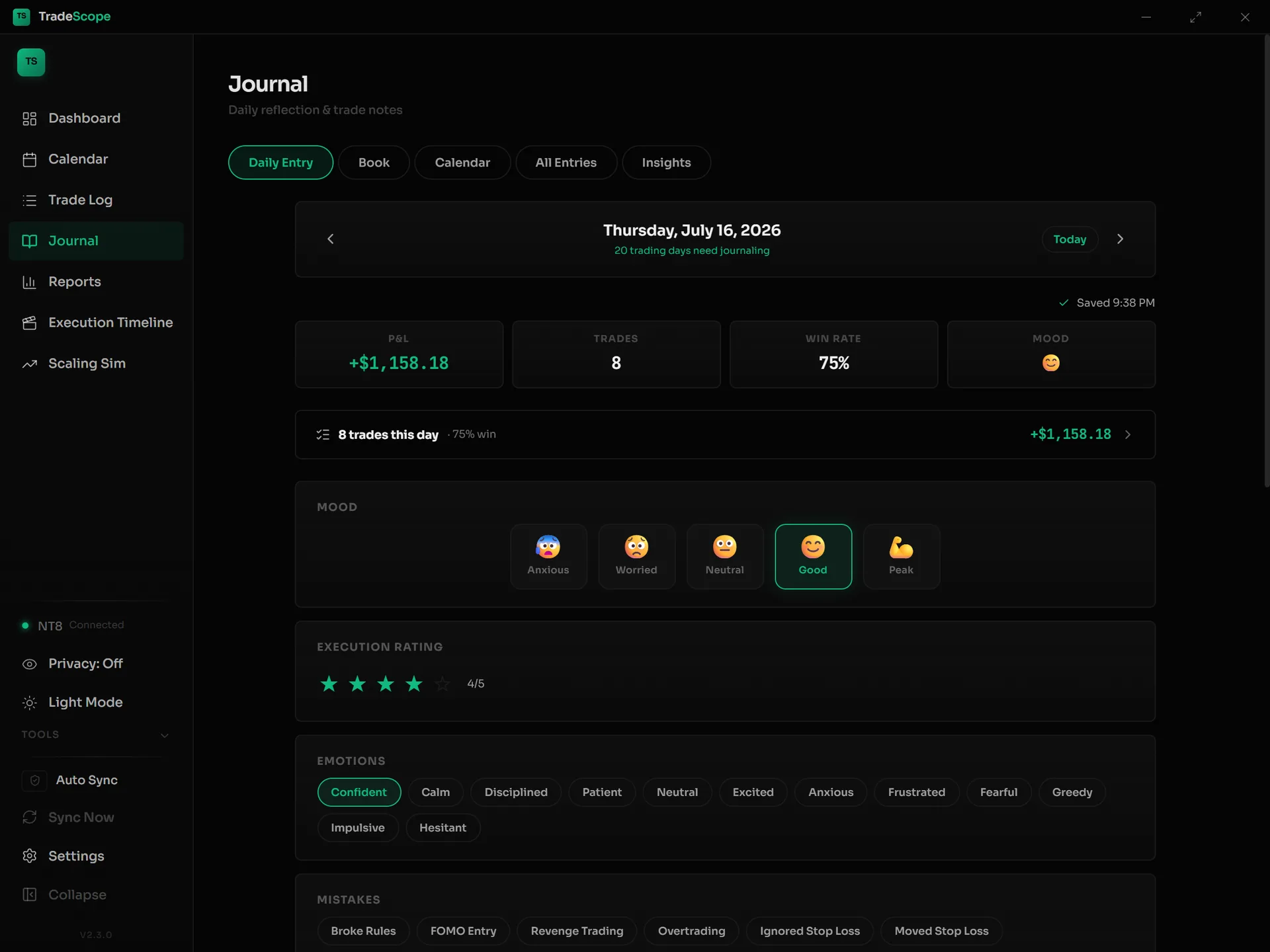Image resolution: width=1270 pixels, height=952 pixels.
Task: Click the TS logo in sidebar
Action: click(31, 62)
